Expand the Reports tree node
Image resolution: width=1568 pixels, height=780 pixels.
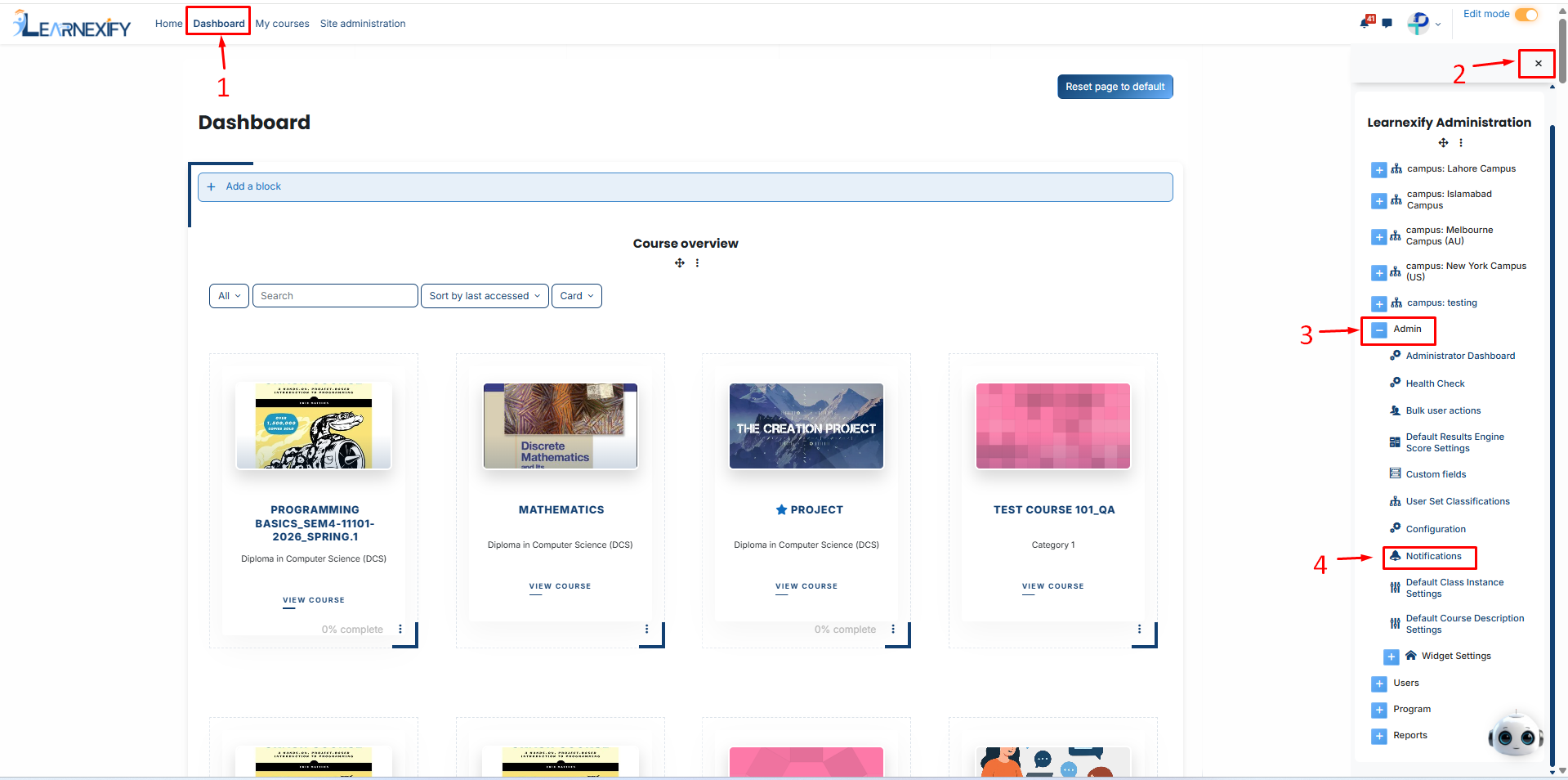(1379, 736)
